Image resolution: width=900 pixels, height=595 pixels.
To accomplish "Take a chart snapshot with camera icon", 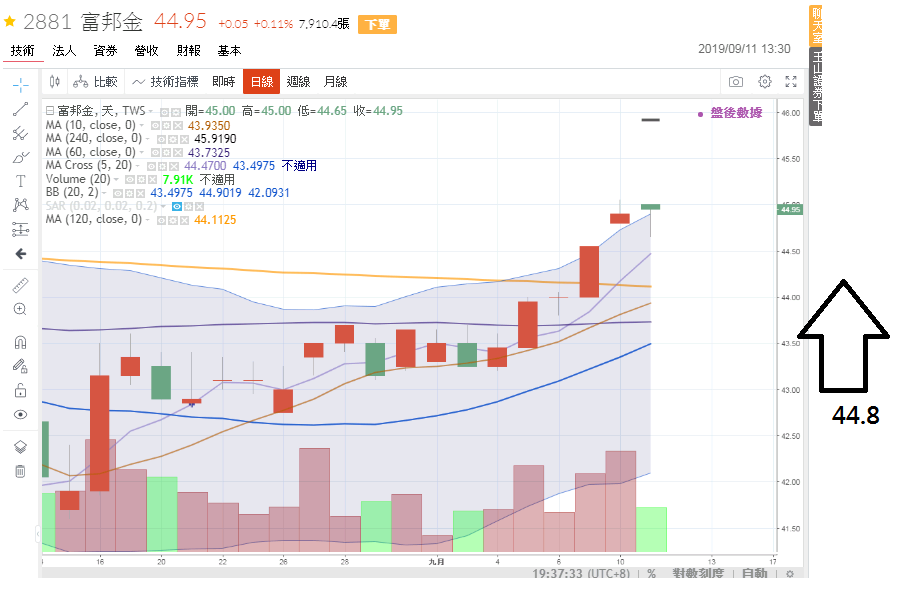I will (736, 82).
